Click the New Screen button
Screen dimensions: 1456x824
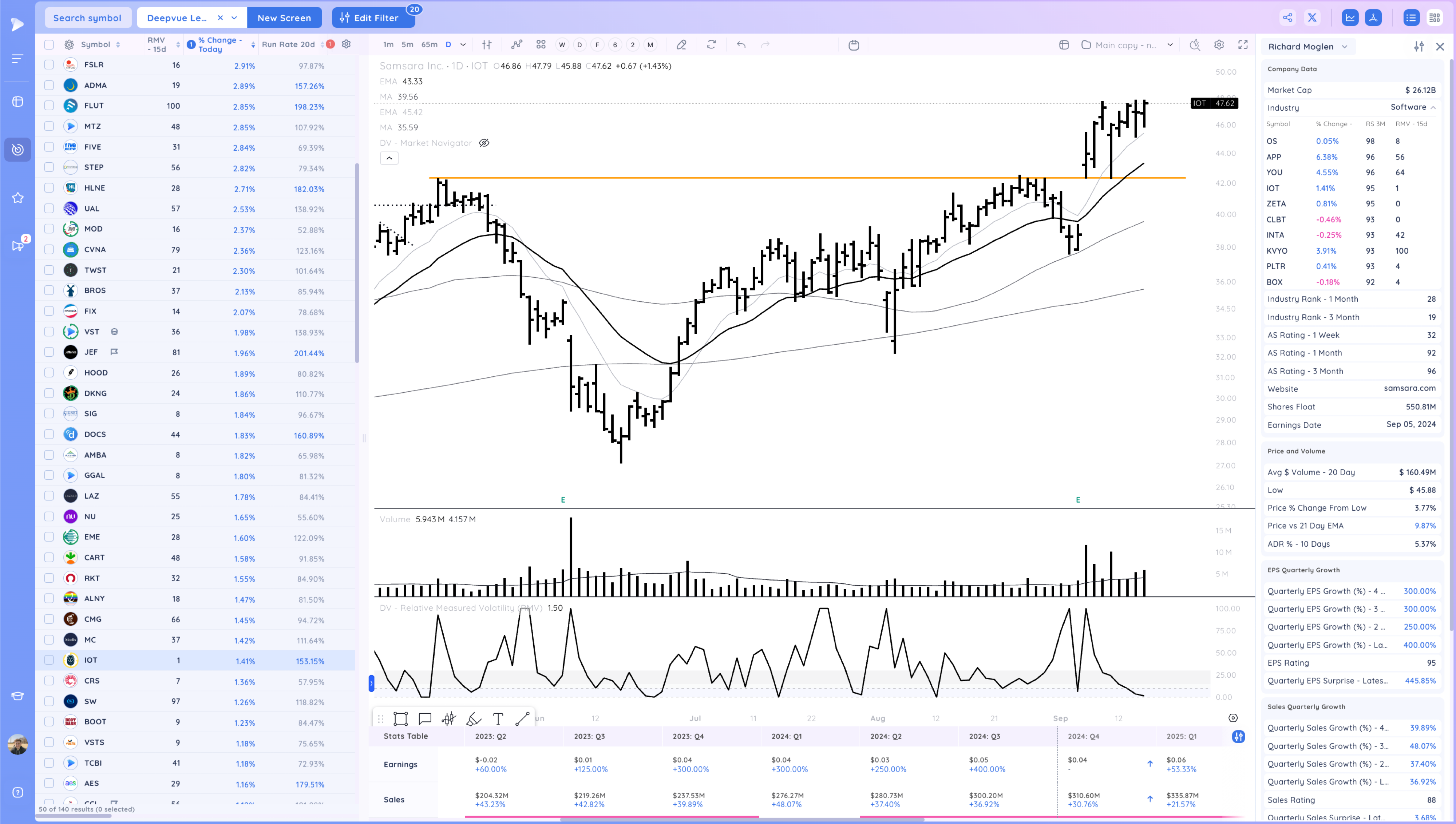284,17
